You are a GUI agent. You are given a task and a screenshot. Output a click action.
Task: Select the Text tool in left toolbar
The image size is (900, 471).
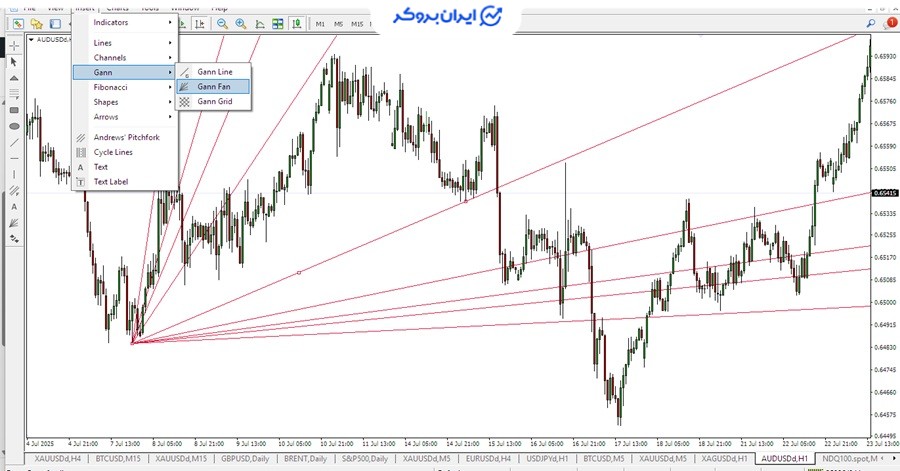coord(14,207)
